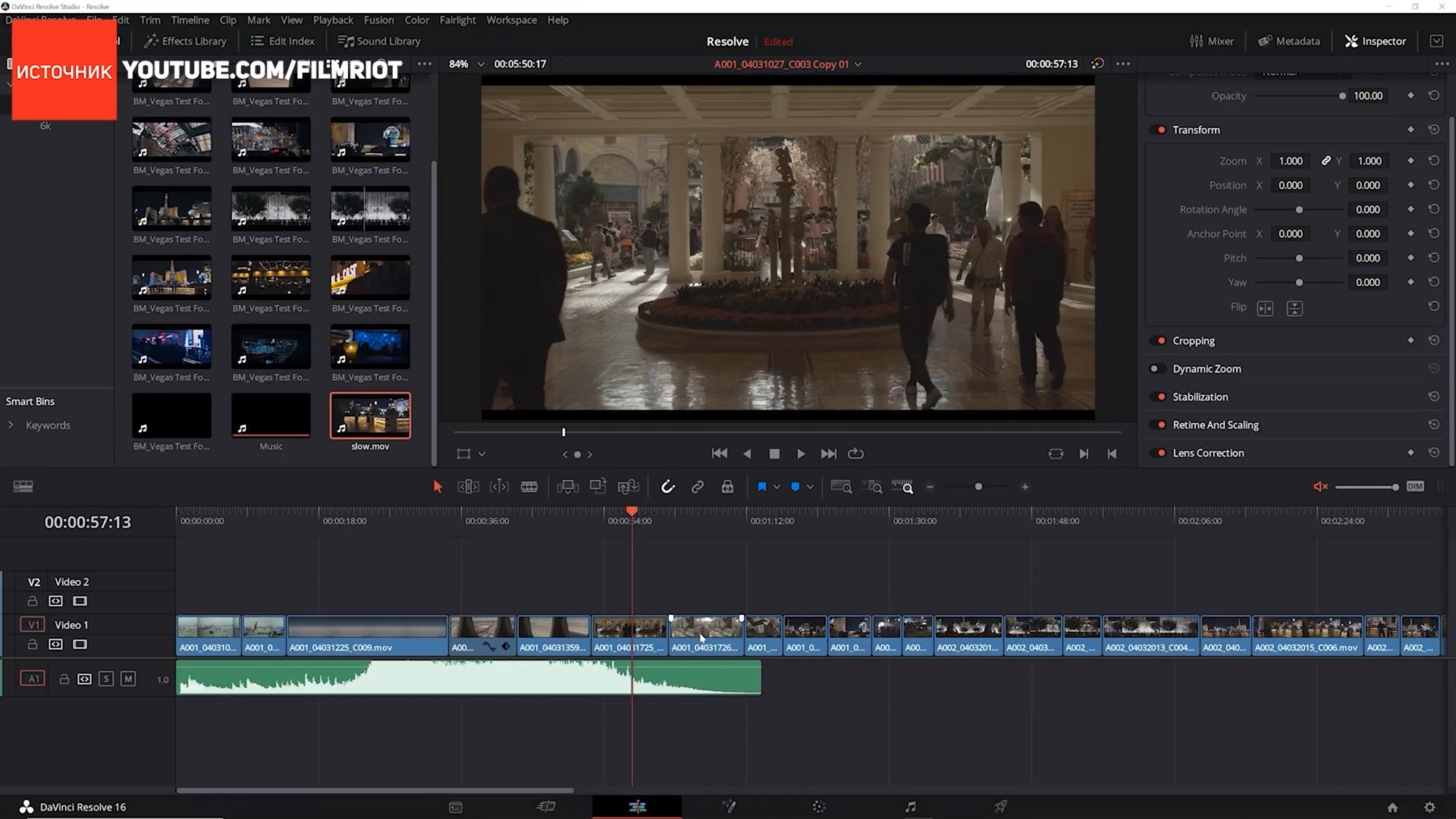Enable the Dynamic Zoom toggle
The height and width of the screenshot is (819, 1456).
[x=1155, y=369]
